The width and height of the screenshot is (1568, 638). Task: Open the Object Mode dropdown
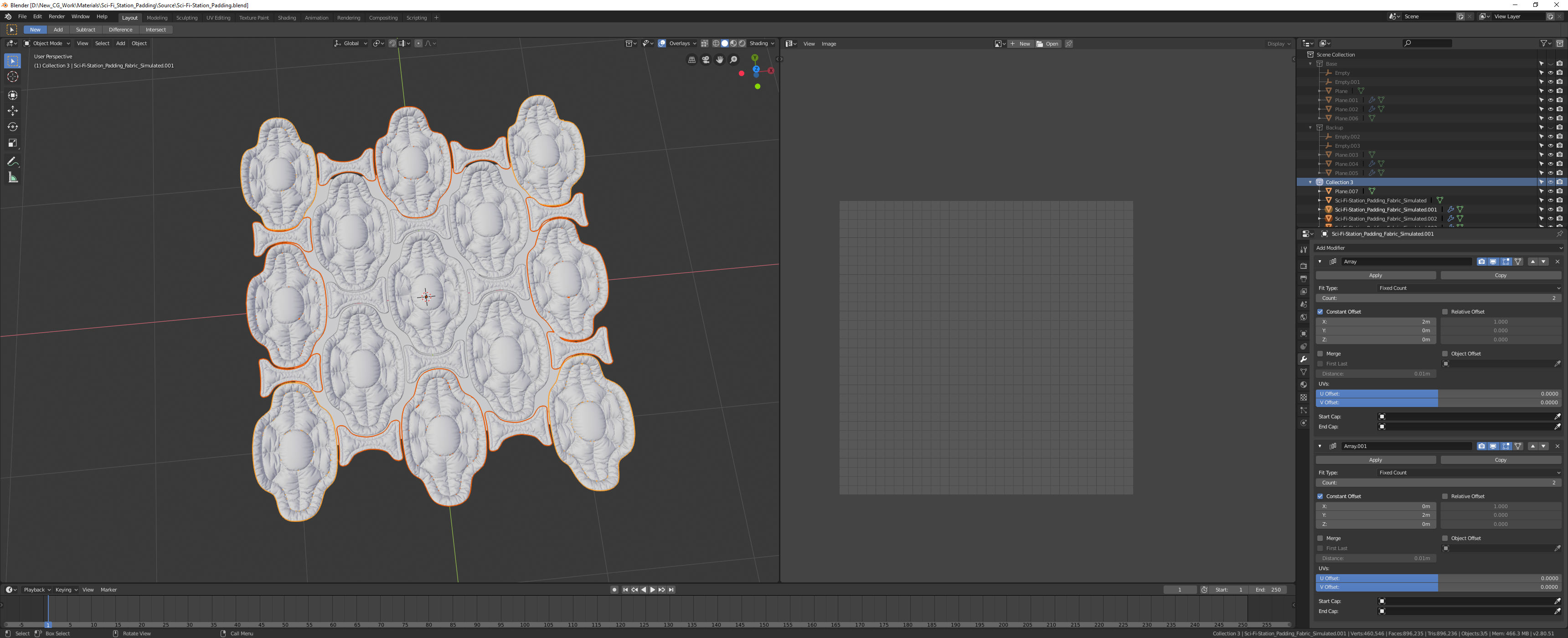(47, 43)
